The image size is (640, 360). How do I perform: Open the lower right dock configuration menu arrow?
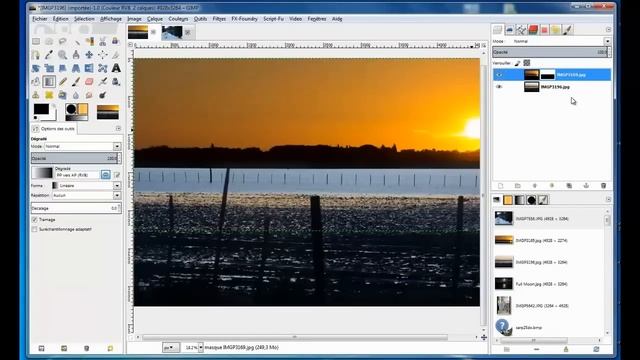(x=608, y=200)
